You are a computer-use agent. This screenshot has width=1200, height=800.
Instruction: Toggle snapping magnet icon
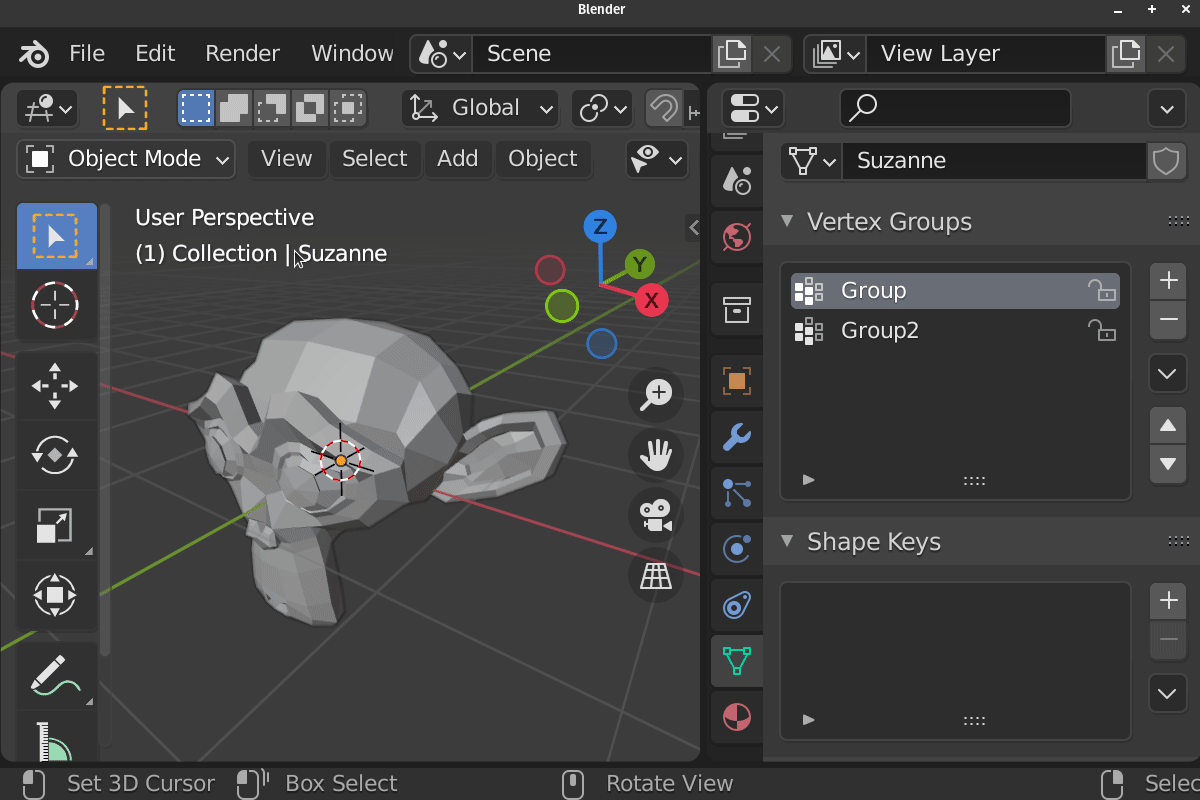click(x=663, y=108)
